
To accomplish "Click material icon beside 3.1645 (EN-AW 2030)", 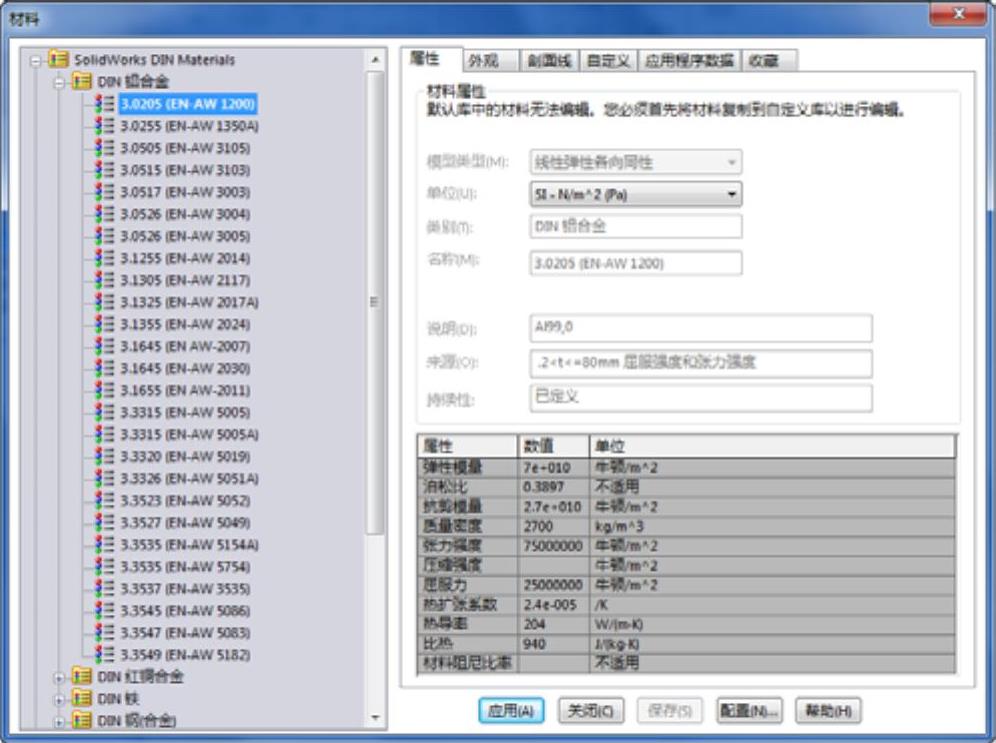I will coord(105,368).
